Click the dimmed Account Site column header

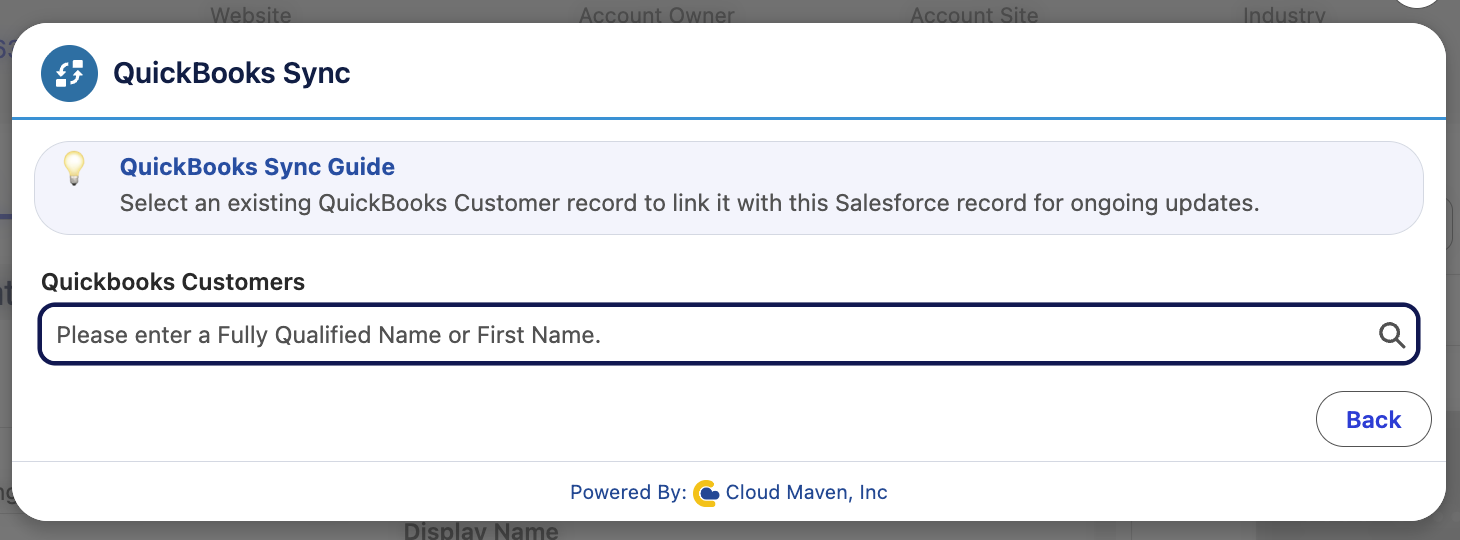coord(974,14)
